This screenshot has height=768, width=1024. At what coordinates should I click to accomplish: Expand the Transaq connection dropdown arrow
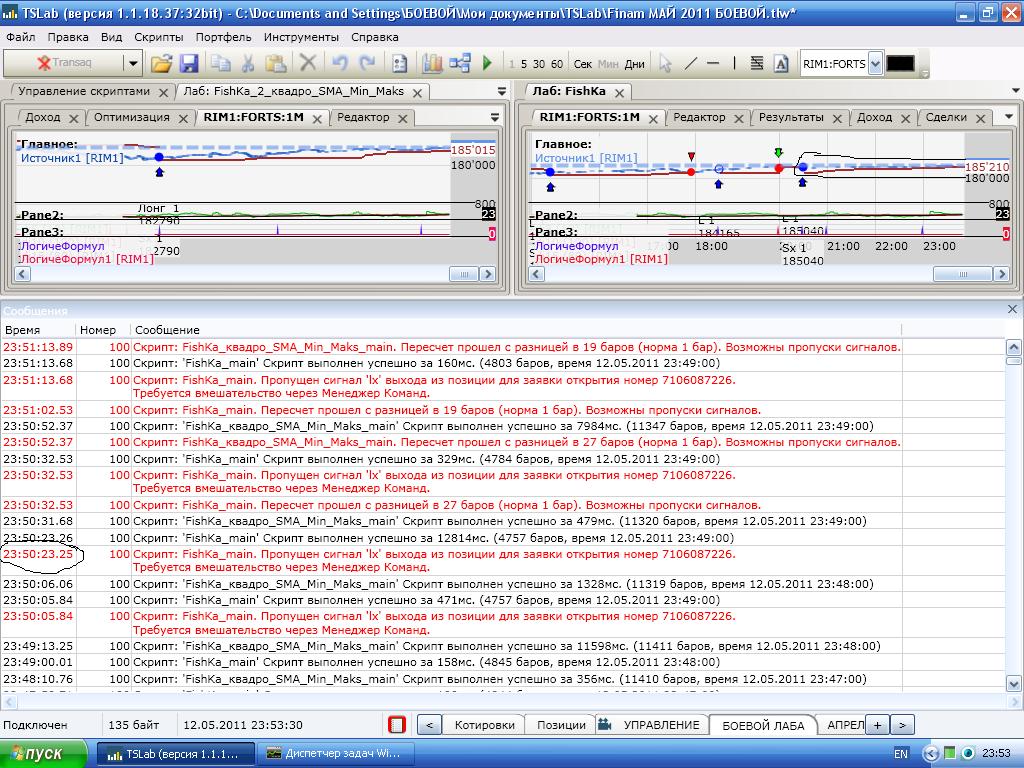[132, 64]
